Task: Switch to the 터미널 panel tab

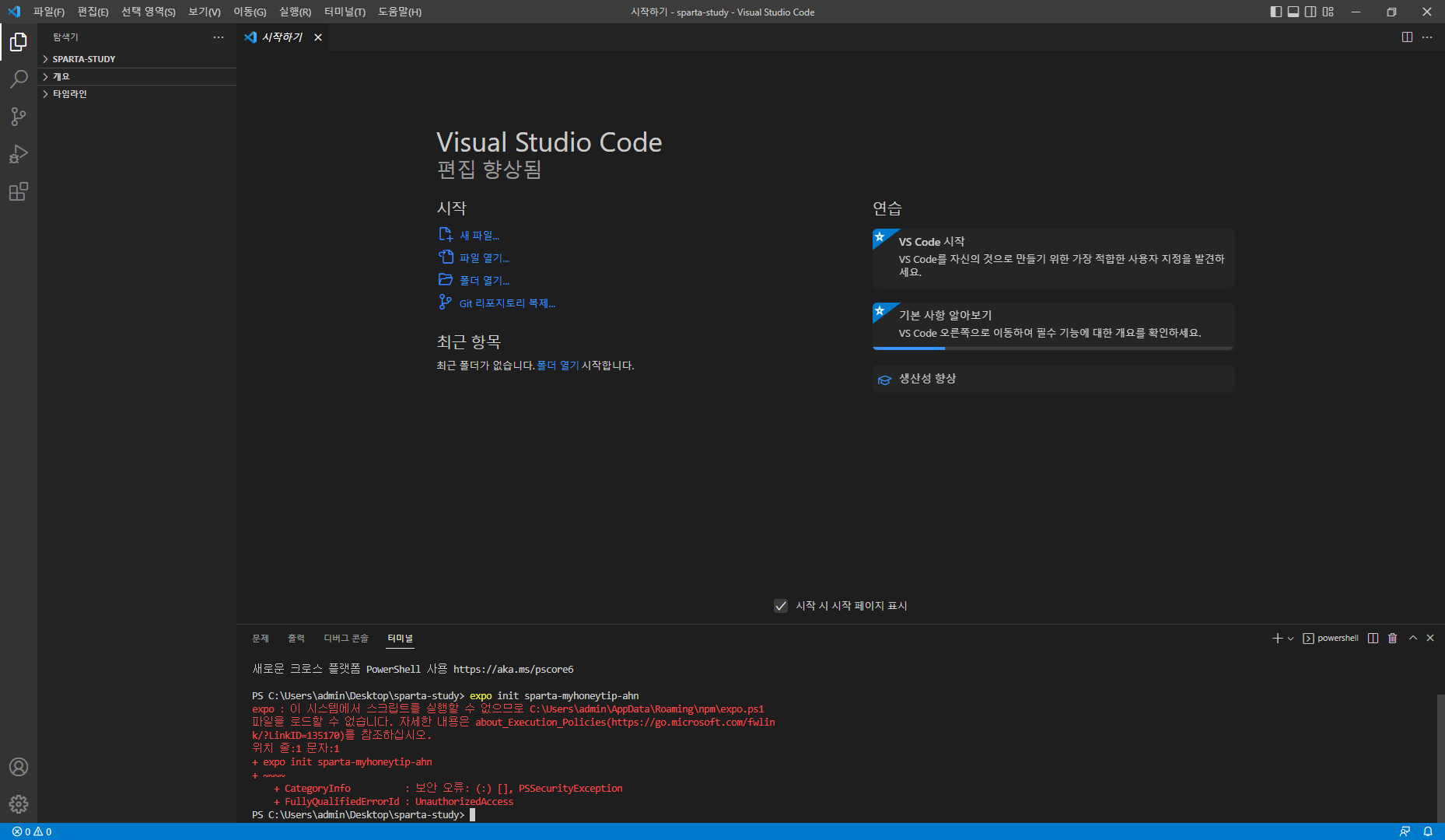Action: pyautogui.click(x=401, y=639)
